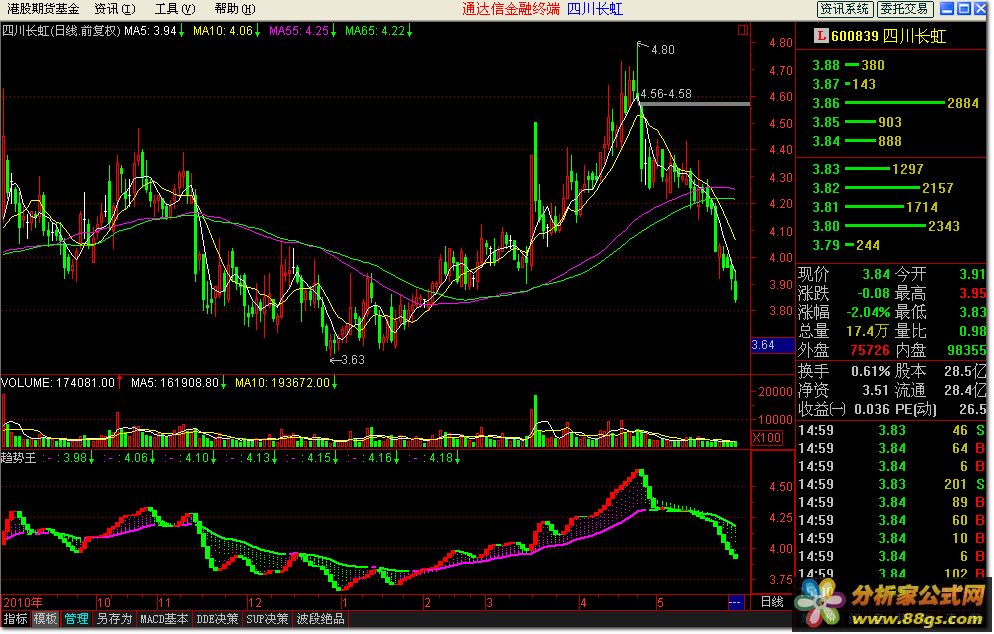
Task: Click the buy order price 3.83
Action: (x=825, y=169)
